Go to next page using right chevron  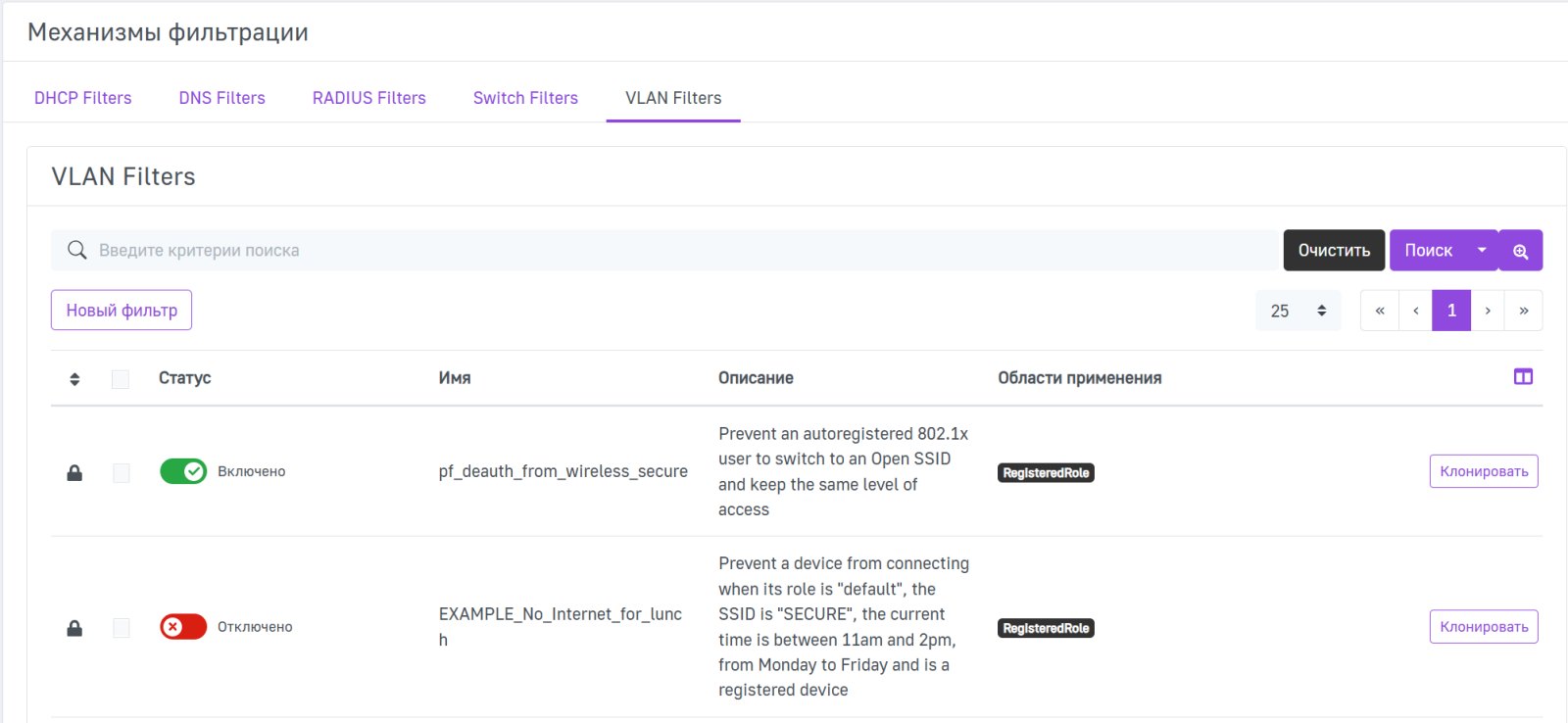coord(1488,311)
